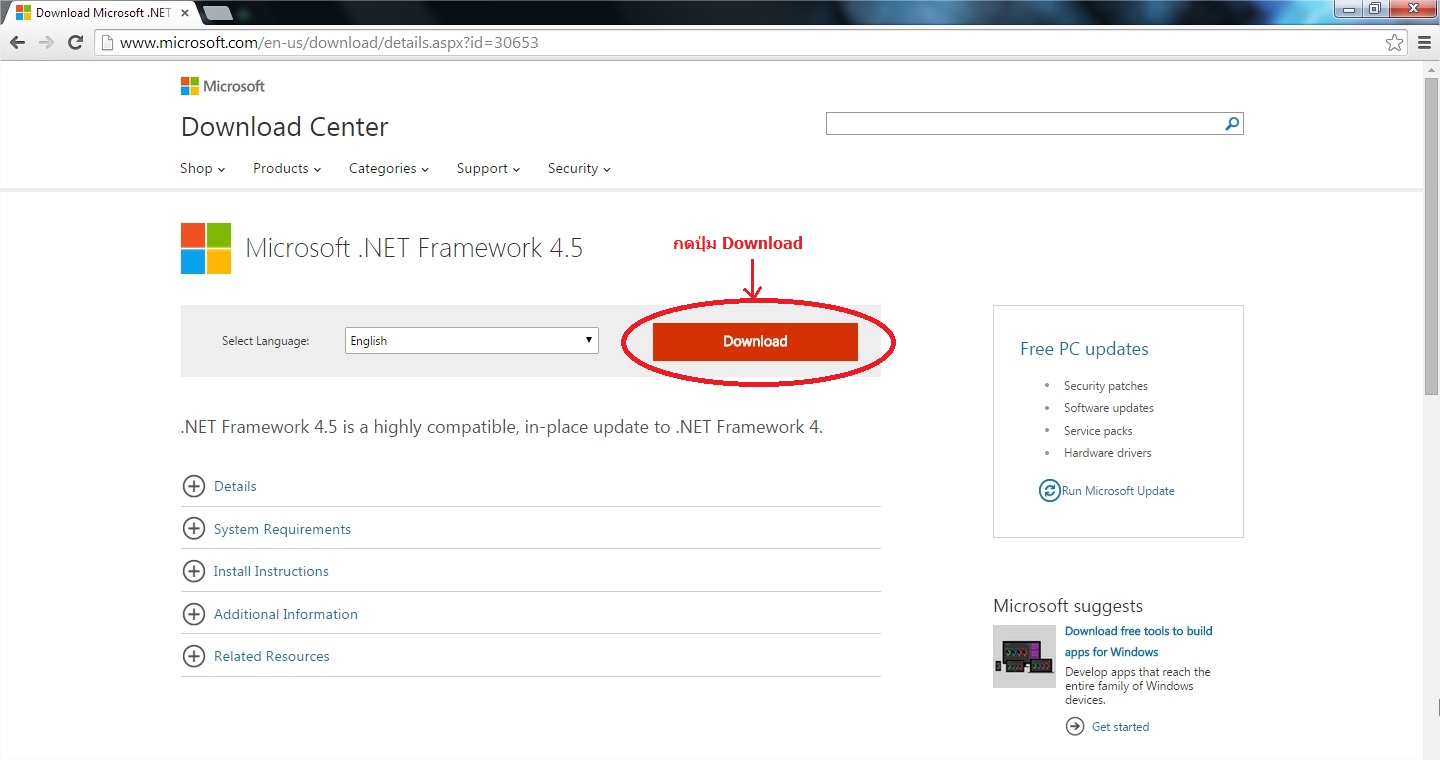Click the Microsoft logo in header
This screenshot has width=1440, height=760.
coord(223,86)
